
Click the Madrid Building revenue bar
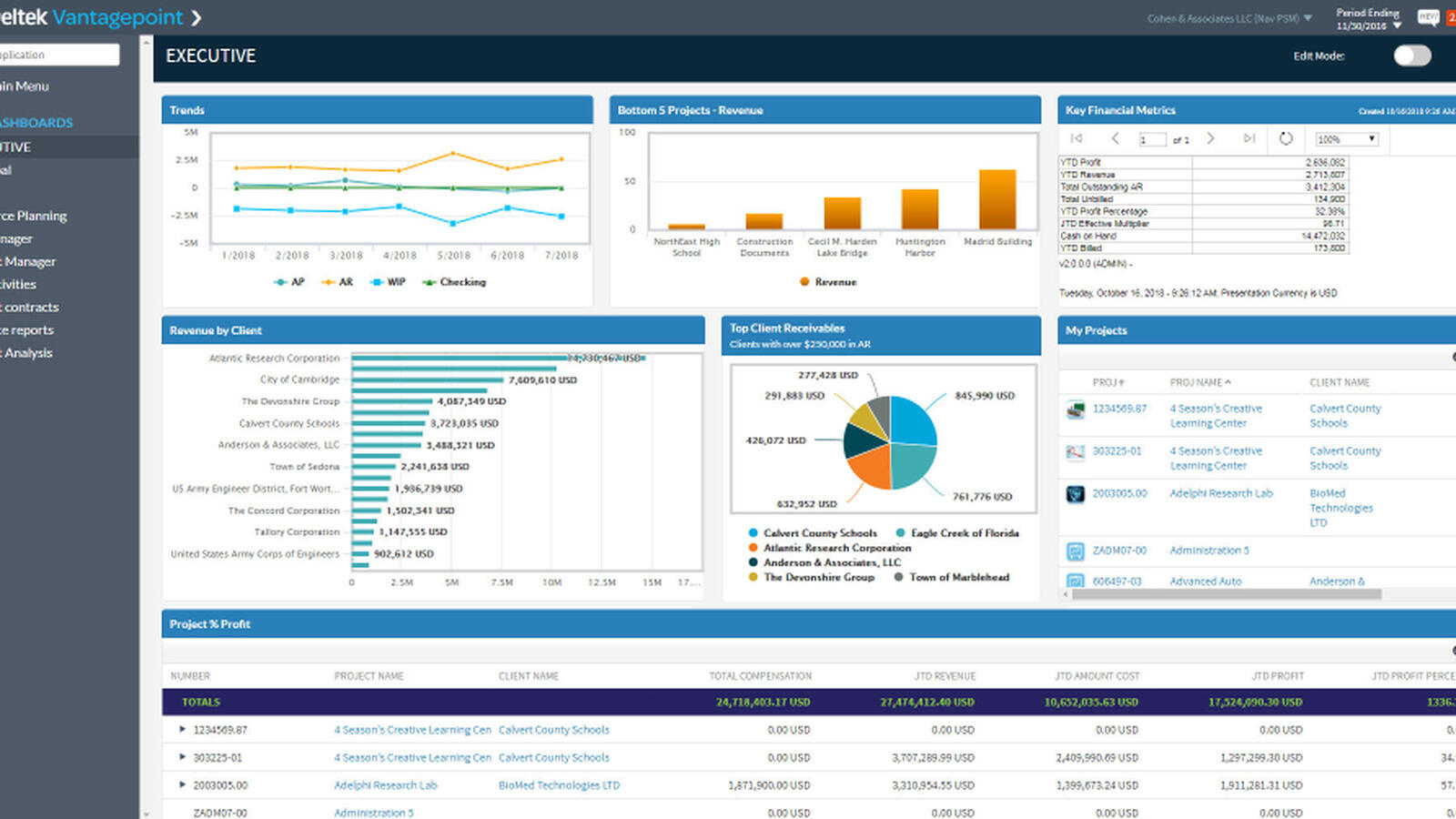click(997, 199)
